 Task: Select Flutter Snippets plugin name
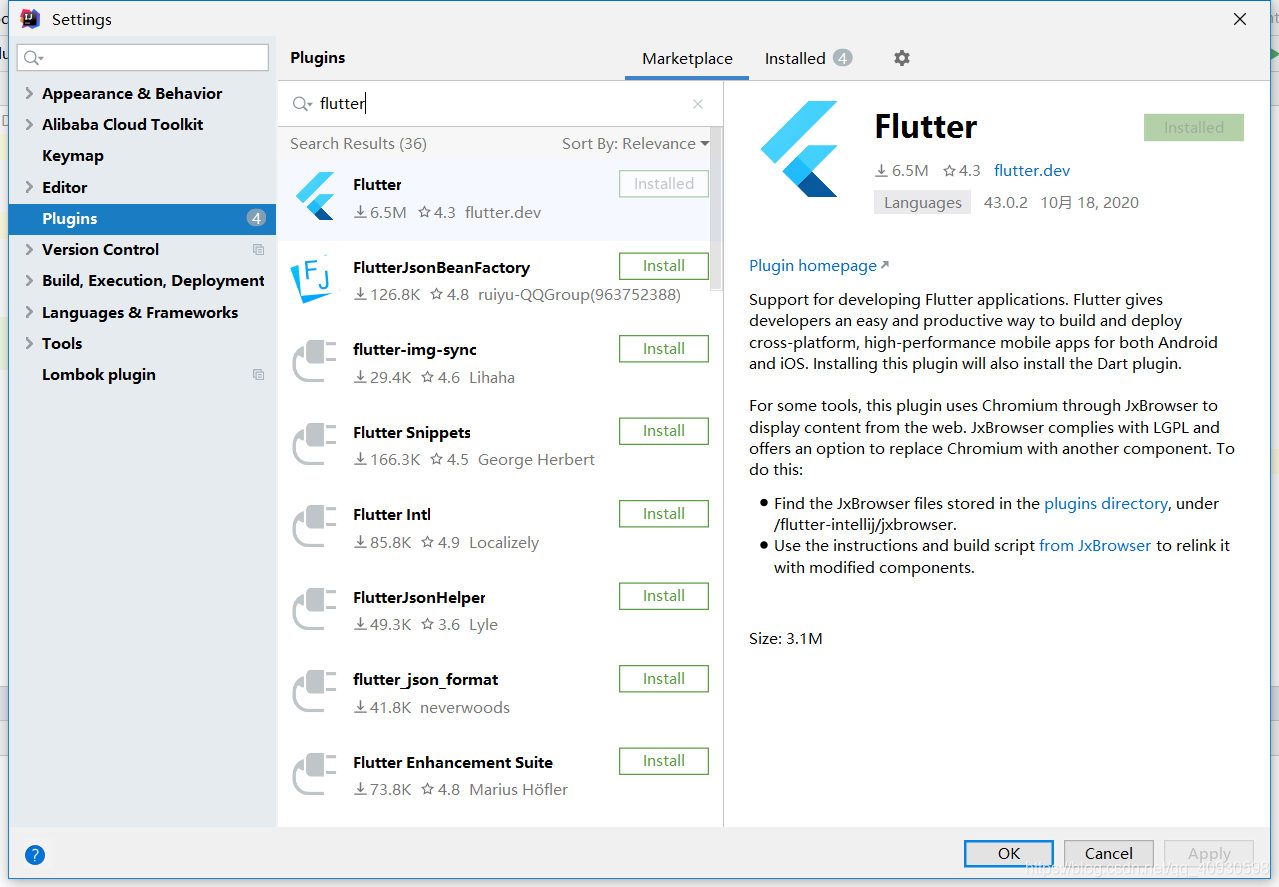(412, 432)
